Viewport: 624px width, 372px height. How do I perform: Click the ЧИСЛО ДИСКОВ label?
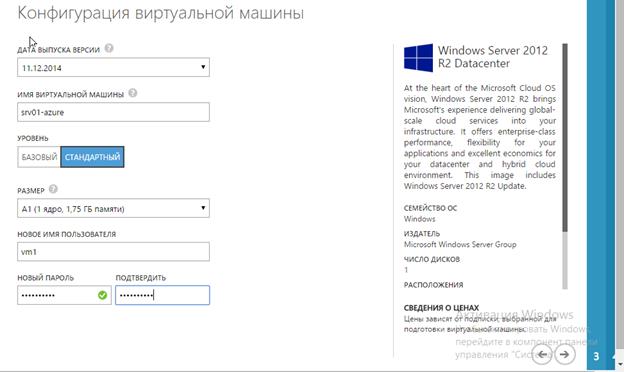pos(432,259)
